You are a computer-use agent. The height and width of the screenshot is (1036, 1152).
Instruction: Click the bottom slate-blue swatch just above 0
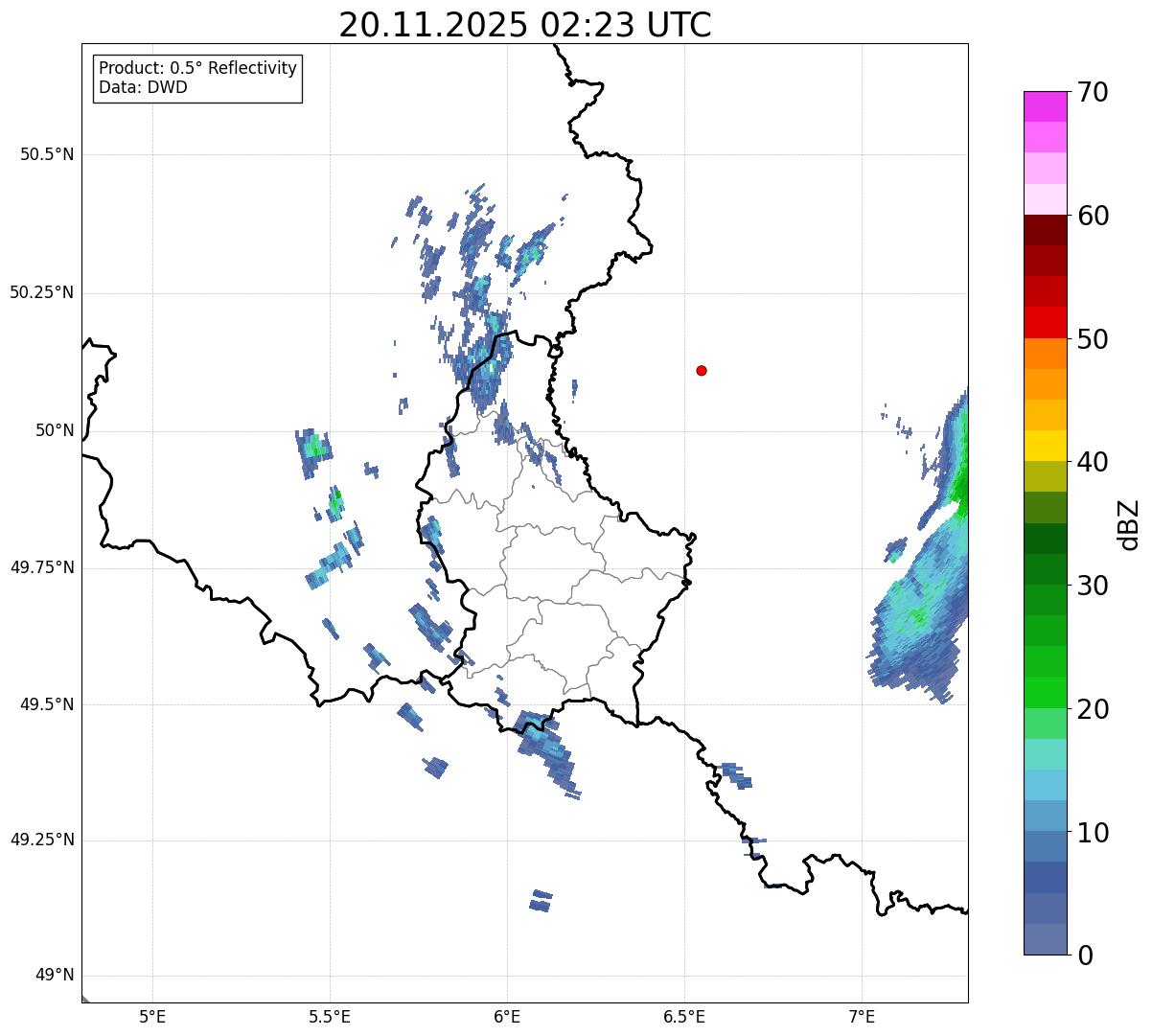pyautogui.click(x=1045, y=939)
